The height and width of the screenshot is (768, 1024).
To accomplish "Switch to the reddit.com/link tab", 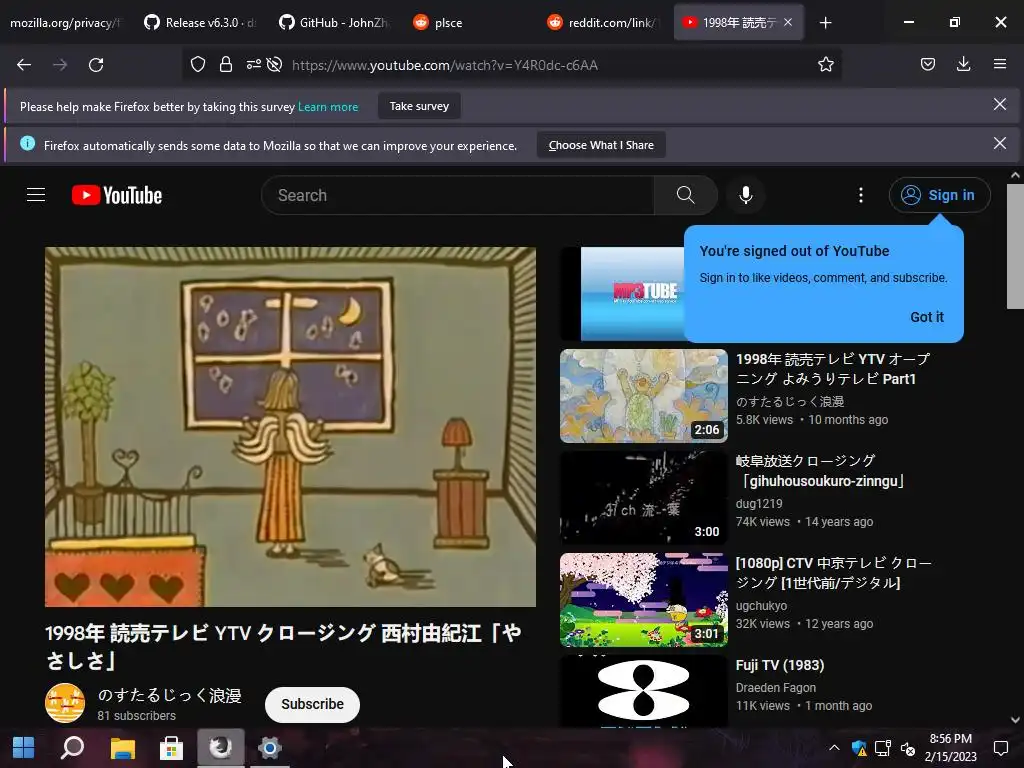I will [603, 23].
